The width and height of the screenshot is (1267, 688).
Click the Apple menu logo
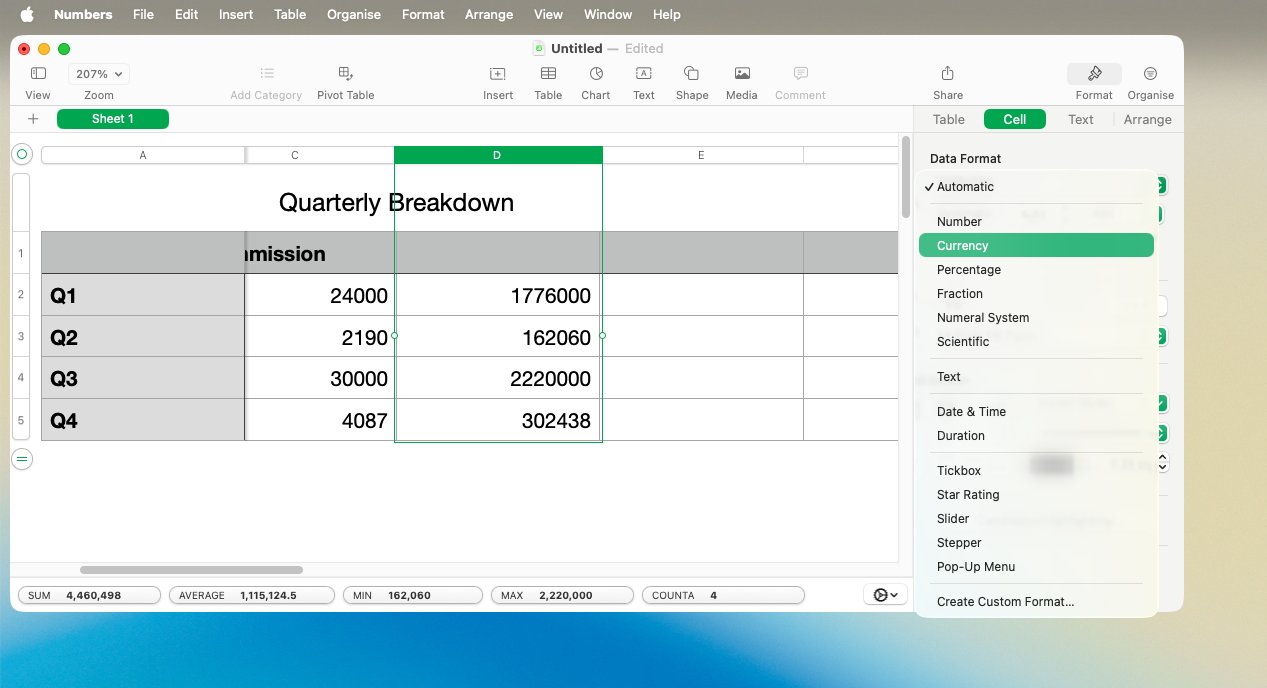coord(26,14)
